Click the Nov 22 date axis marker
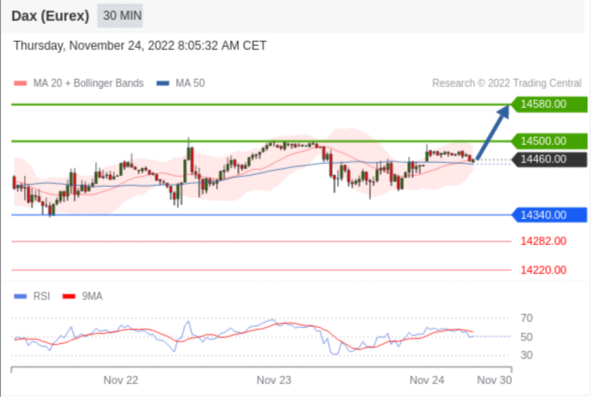This screenshot has height=397, width=592. tap(121, 380)
